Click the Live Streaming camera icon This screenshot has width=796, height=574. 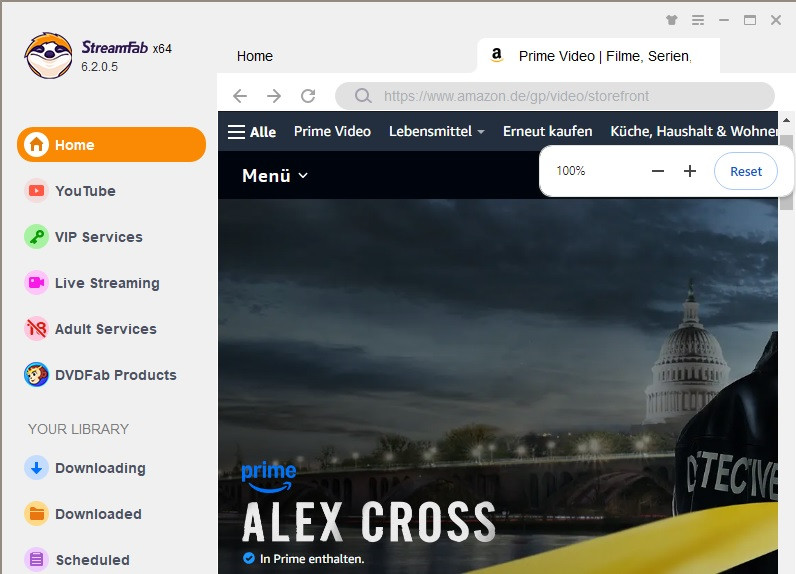tap(36, 283)
